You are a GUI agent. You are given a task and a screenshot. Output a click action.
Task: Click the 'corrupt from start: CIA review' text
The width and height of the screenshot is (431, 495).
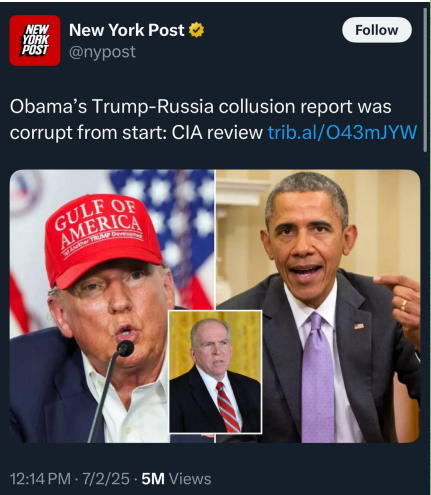[x=136, y=132]
